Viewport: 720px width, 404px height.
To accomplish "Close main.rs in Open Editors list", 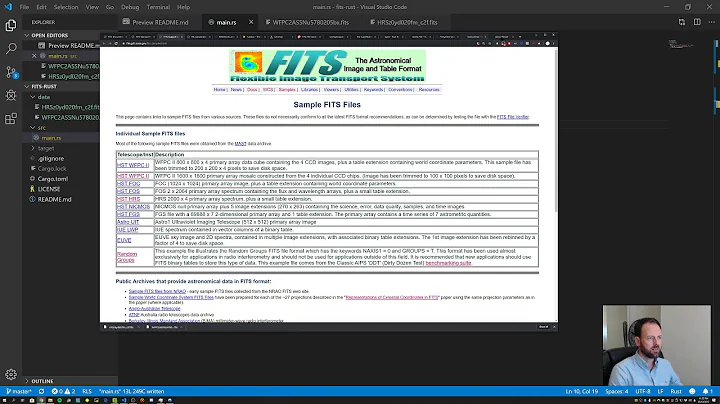I will (x=34, y=56).
